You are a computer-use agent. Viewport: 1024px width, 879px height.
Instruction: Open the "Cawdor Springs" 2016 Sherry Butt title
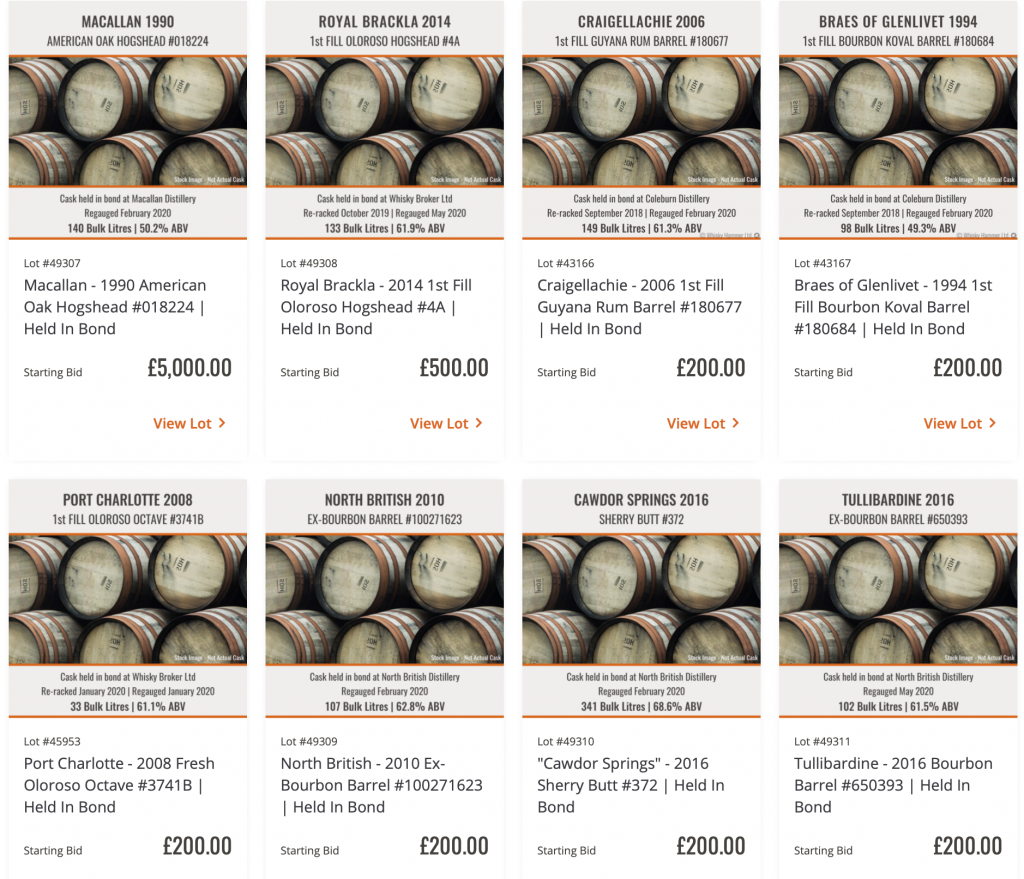coord(630,785)
